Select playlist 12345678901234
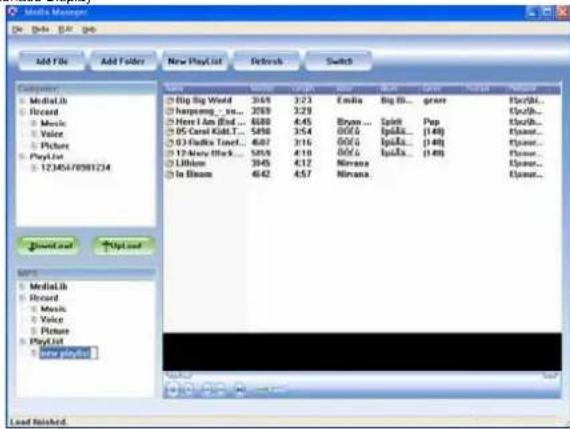This screenshot has height=429, width=570. [76, 168]
